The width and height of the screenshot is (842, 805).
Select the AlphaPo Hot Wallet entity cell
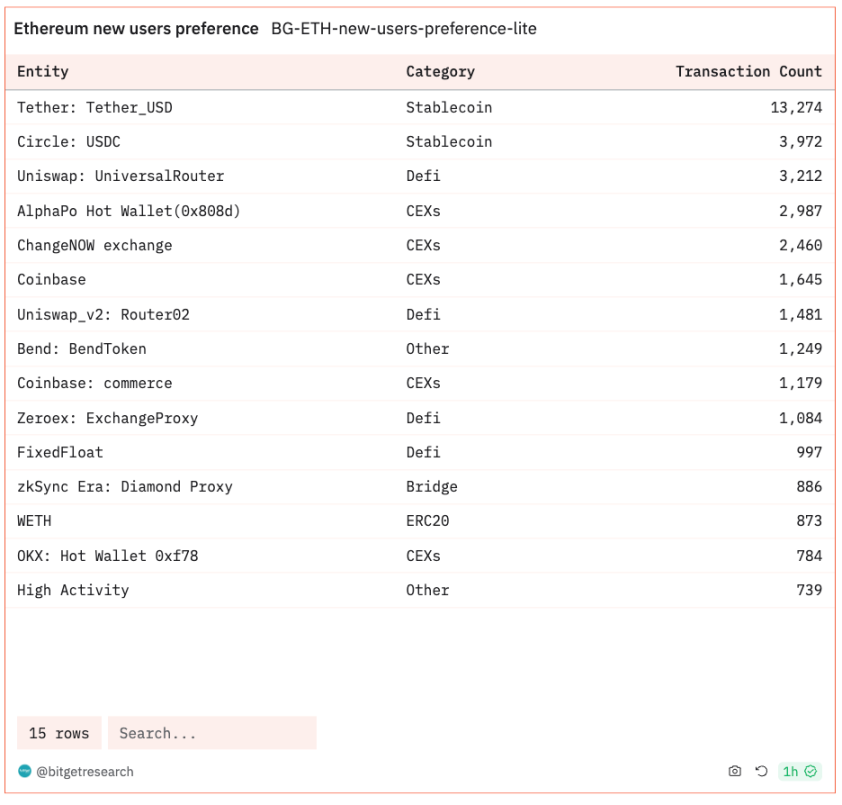pos(129,211)
